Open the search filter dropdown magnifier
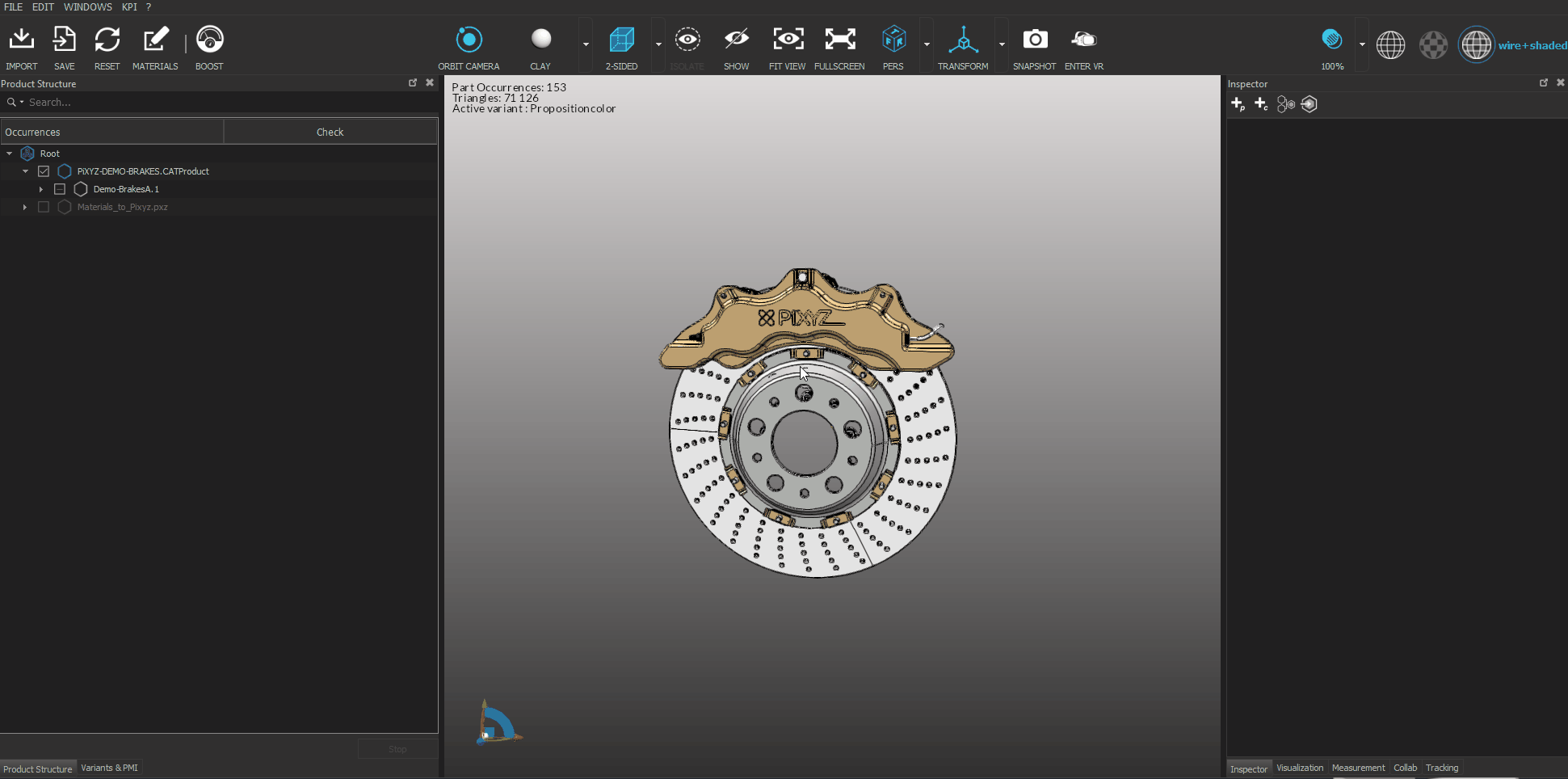The image size is (1568, 779). 15,103
